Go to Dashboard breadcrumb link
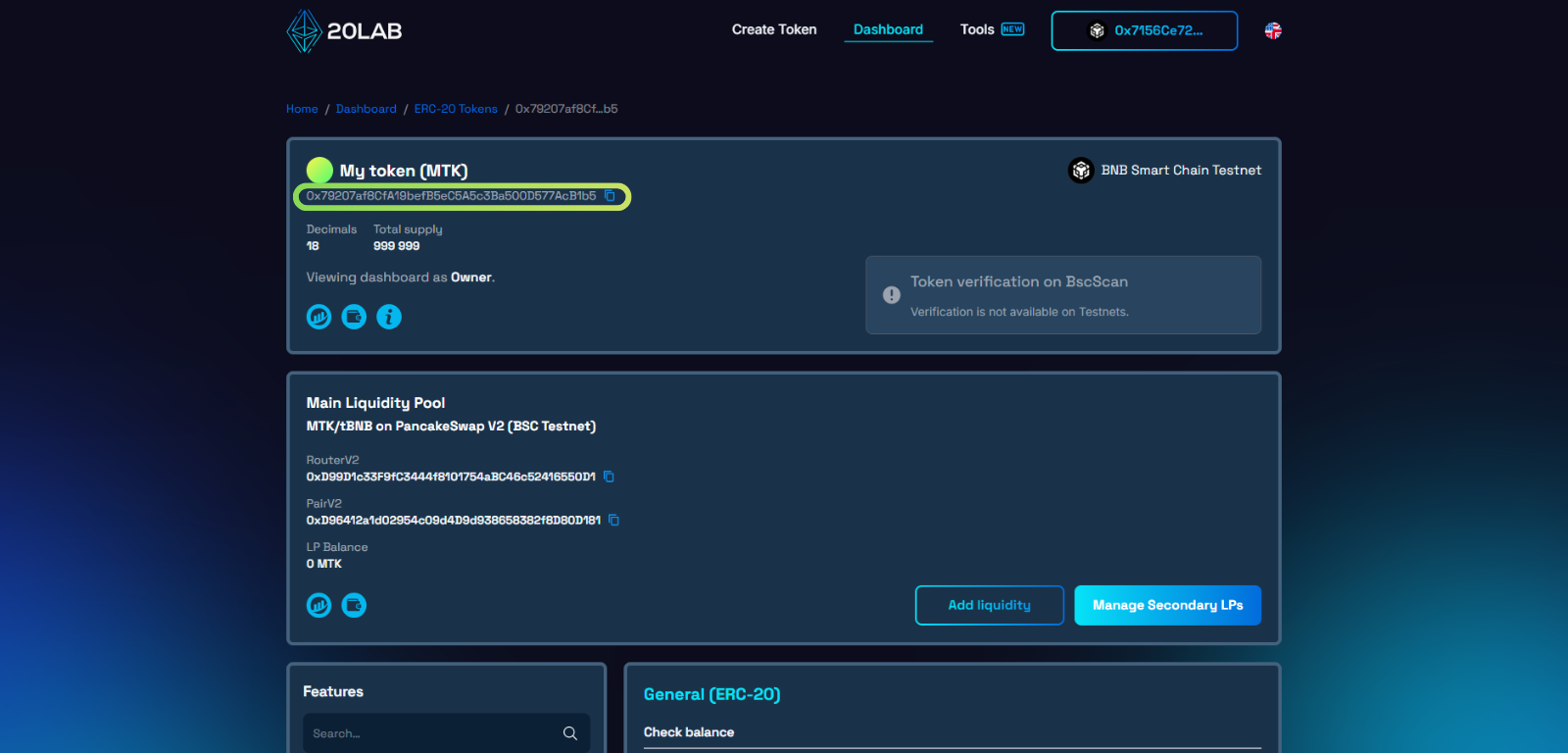Image resolution: width=1568 pixels, height=753 pixels. coord(367,109)
